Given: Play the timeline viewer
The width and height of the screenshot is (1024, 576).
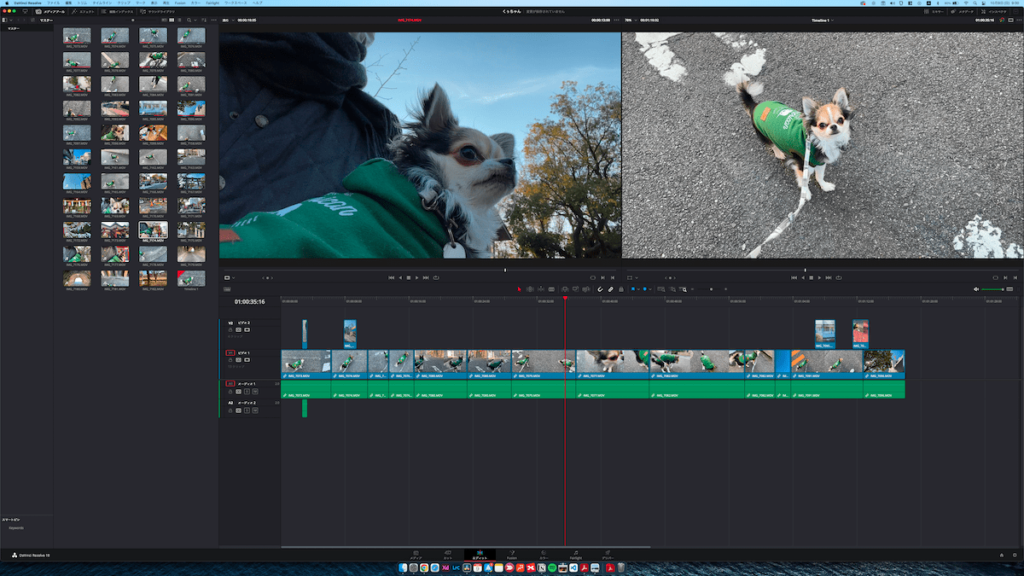Looking at the screenshot, I should 819,278.
